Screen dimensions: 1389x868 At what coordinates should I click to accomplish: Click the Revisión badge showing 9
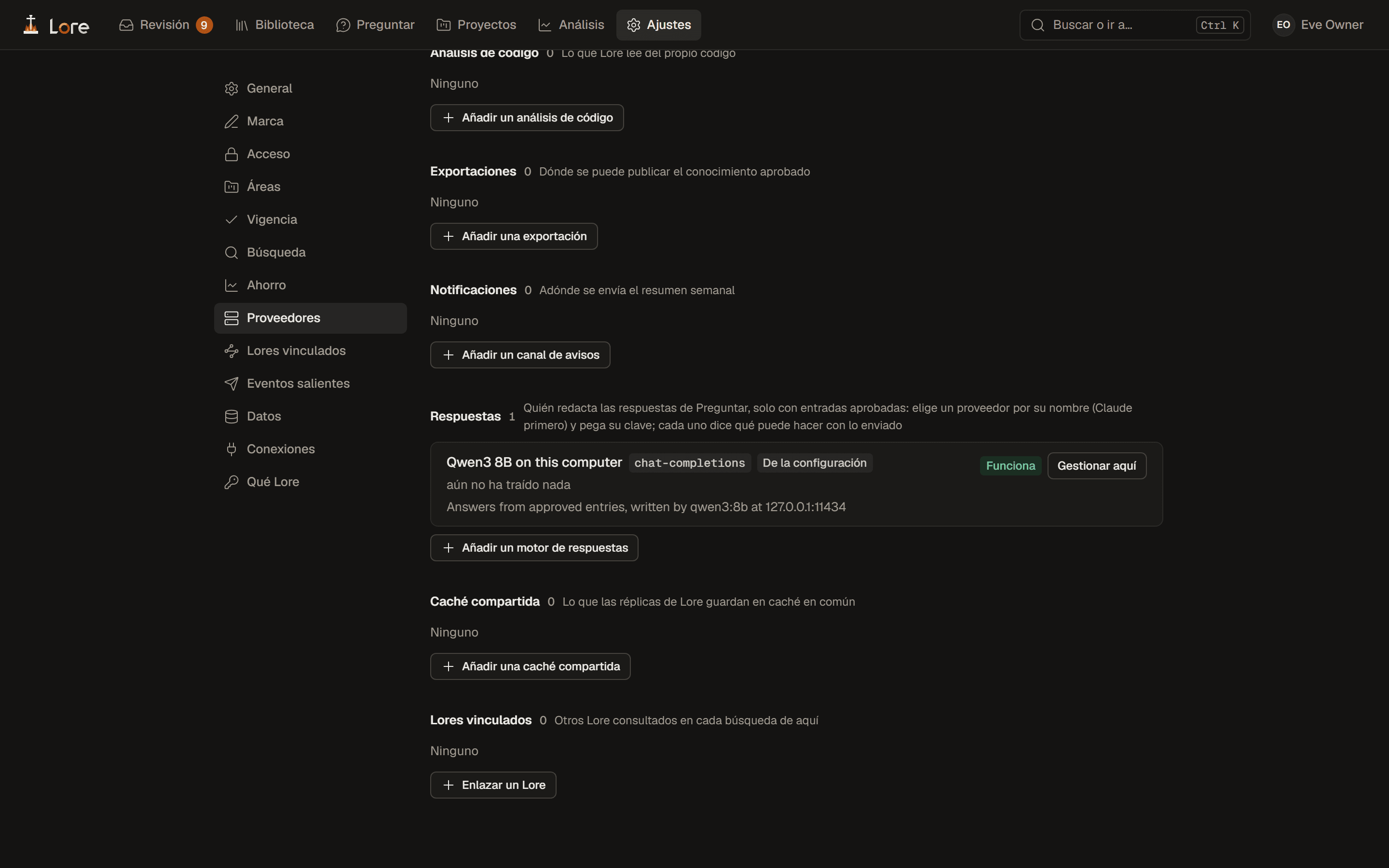204,25
